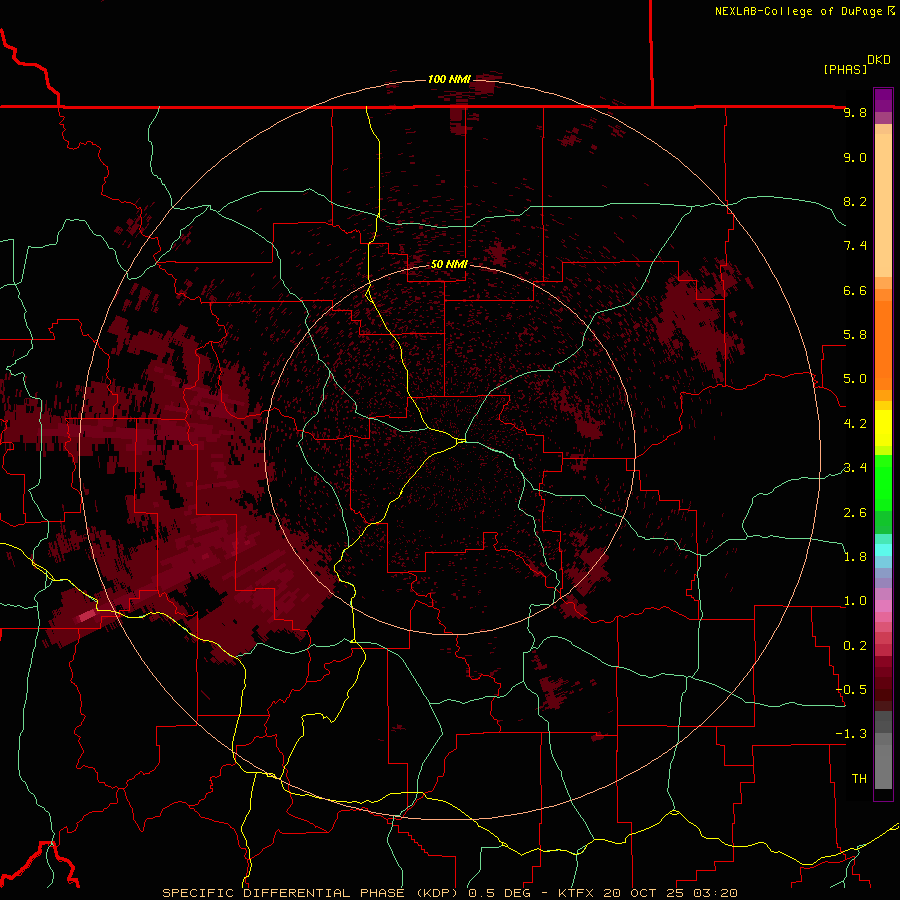Click the 6.6 legend value
The height and width of the screenshot is (900, 900).
point(855,290)
